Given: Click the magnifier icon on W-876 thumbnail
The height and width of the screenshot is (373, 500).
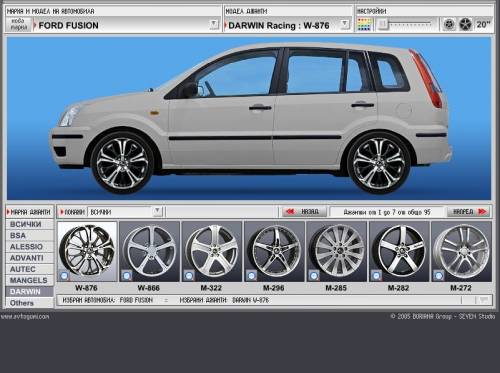Looking at the screenshot, I should click(x=64, y=276).
